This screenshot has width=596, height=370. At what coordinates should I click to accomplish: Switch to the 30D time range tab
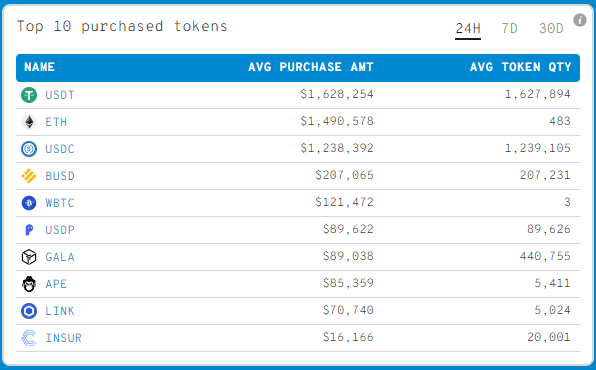pyautogui.click(x=551, y=29)
